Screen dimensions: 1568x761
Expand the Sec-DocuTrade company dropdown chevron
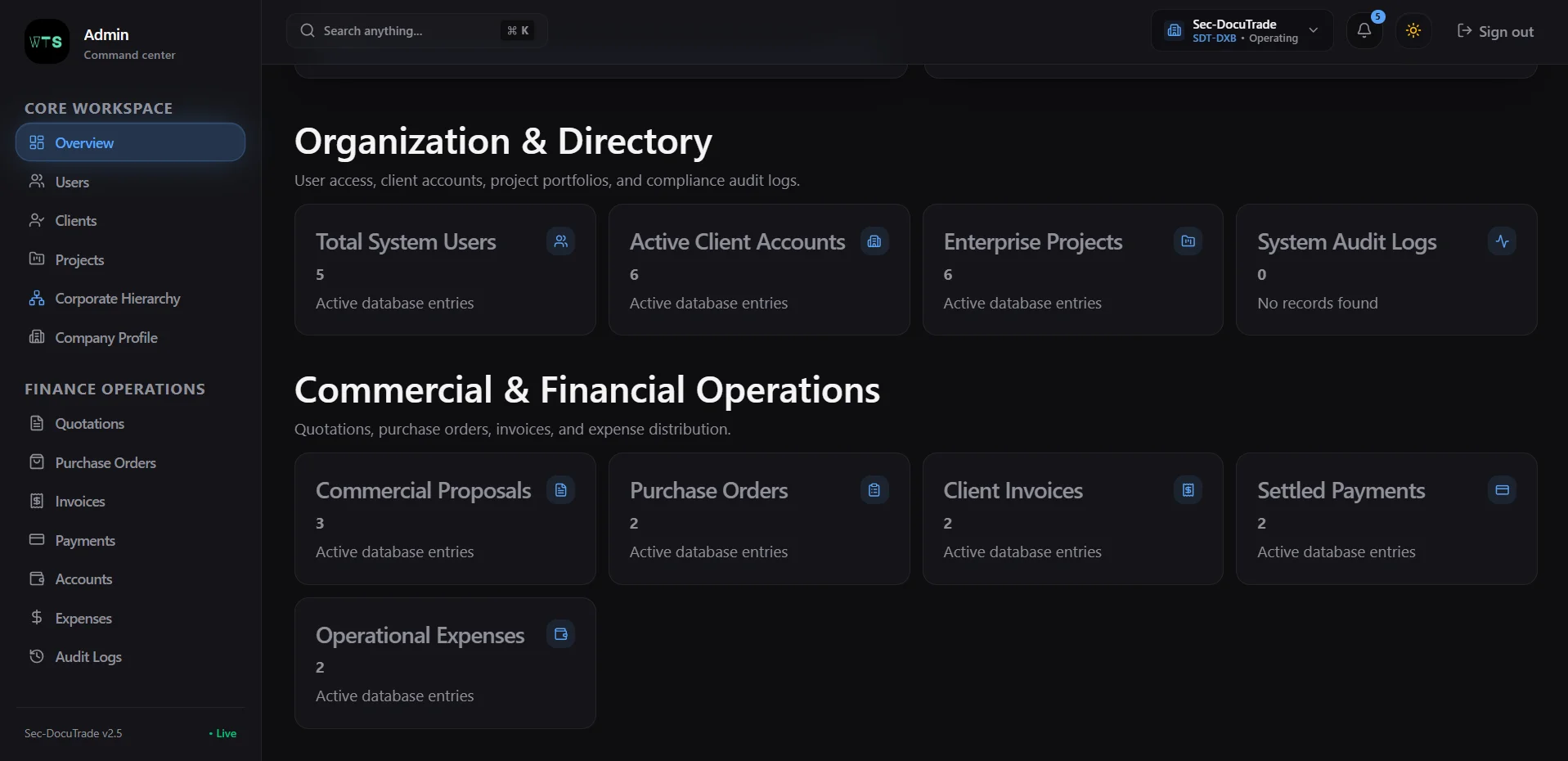coord(1314,30)
